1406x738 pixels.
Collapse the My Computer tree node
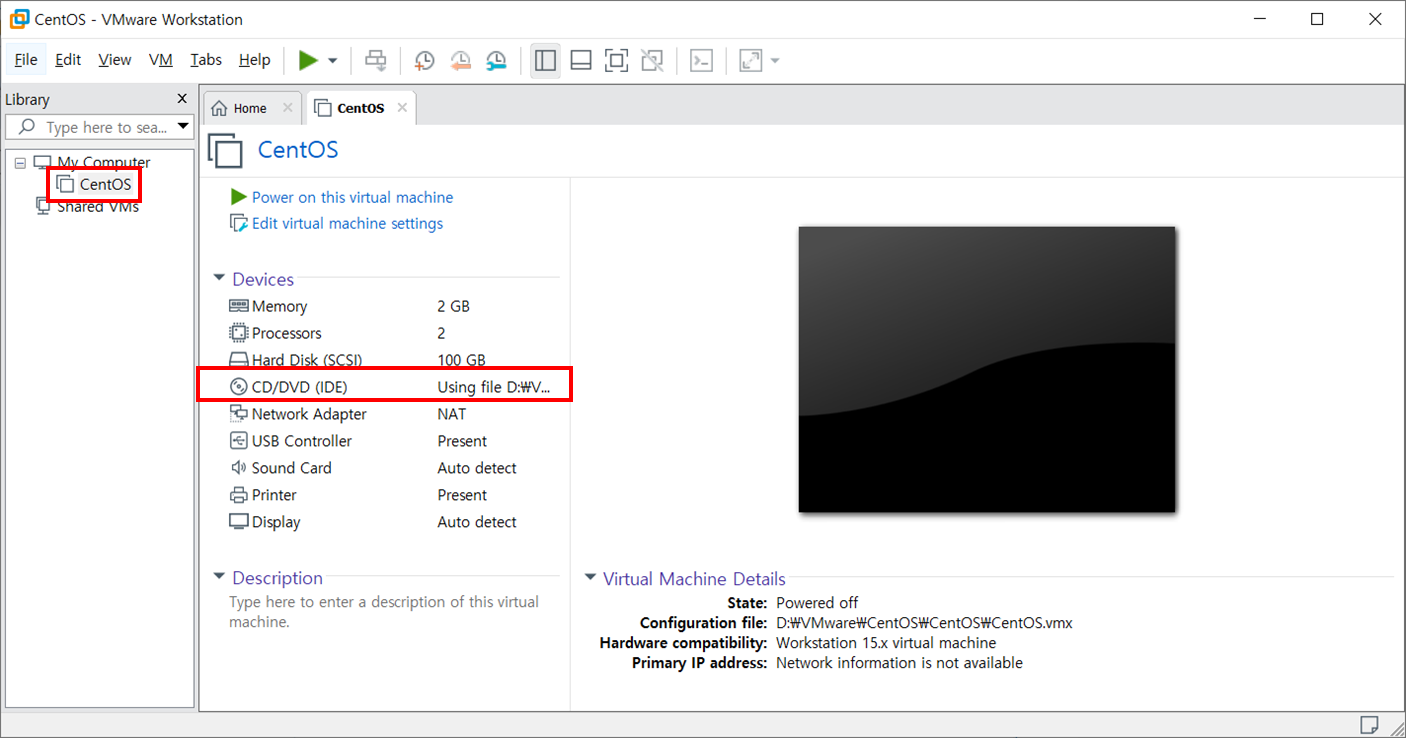click(x=20, y=162)
